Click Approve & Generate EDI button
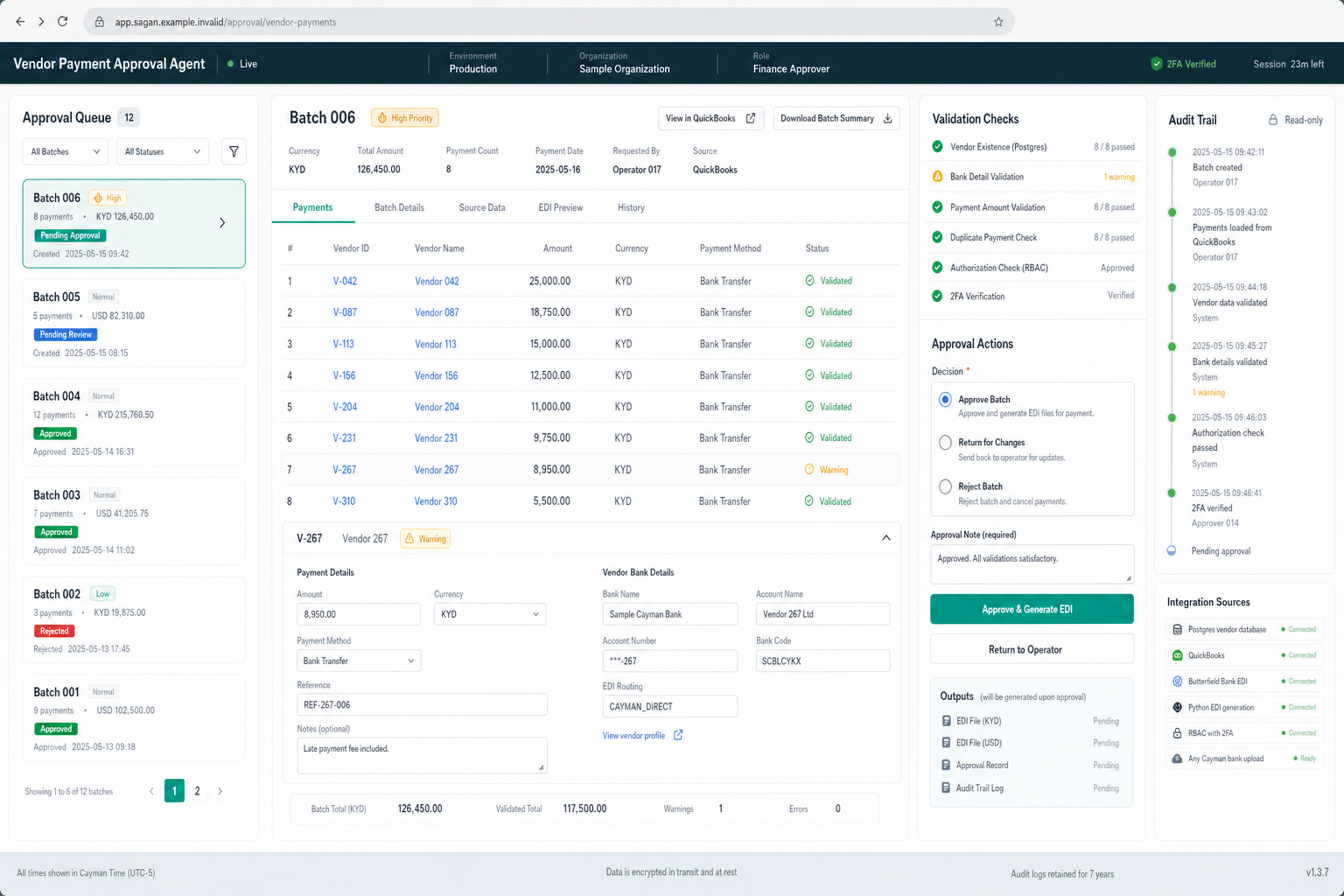The image size is (1344, 896). pyautogui.click(x=1032, y=609)
